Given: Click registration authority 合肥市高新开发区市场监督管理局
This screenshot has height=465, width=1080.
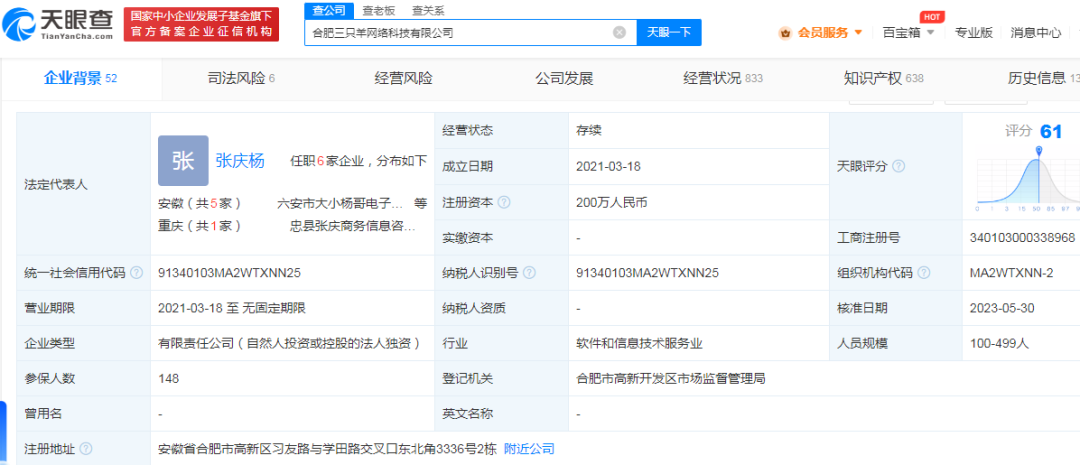Looking at the screenshot, I should point(671,378).
